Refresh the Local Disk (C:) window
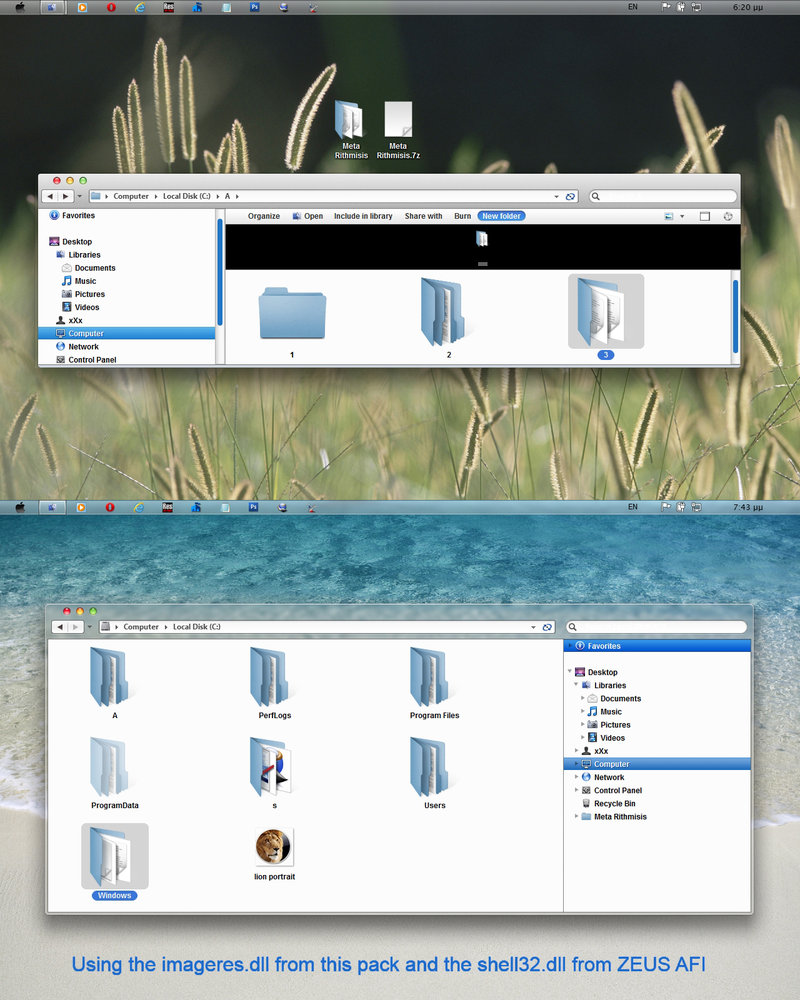Screen dimensions: 800x1000 [547, 627]
